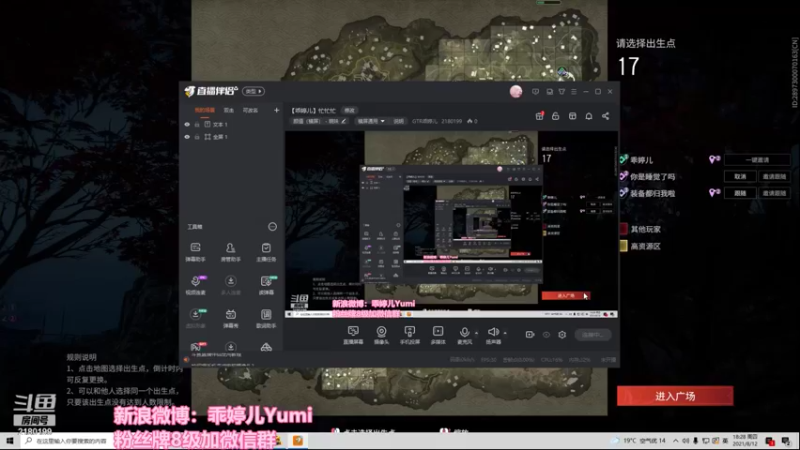This screenshot has height=450, width=800.
Task: Add the 直播屏幕 screen capture source
Action: (x=353, y=335)
